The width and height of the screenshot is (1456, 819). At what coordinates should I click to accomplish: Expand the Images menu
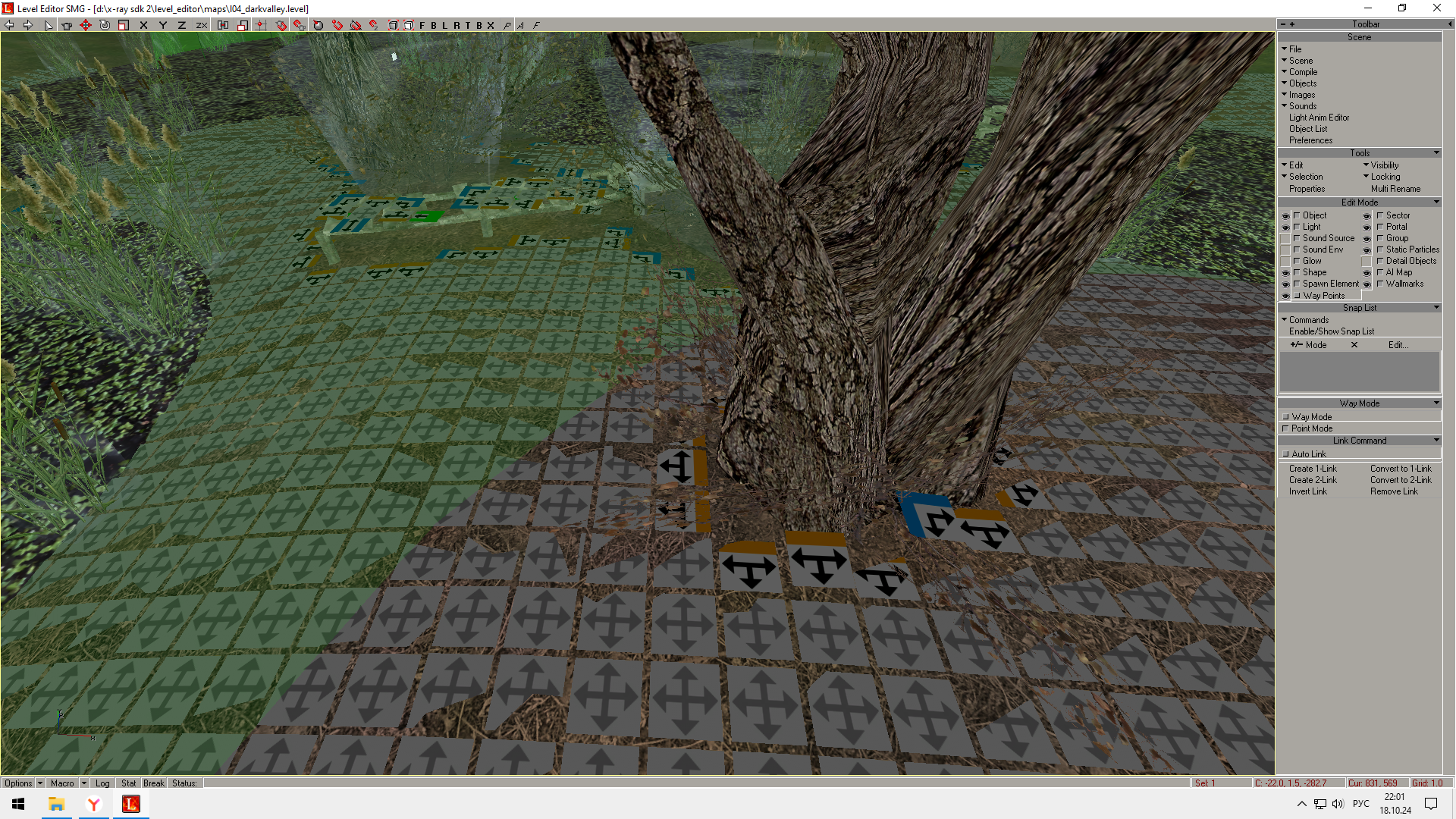click(x=1302, y=95)
